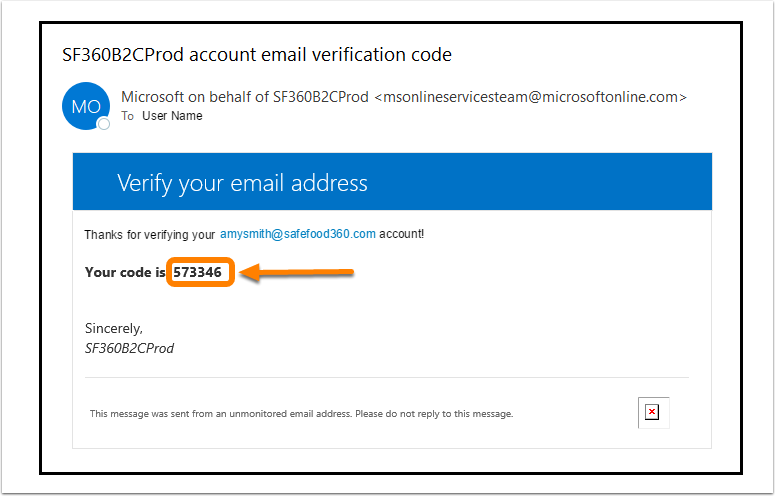Click the italic SF360B2CProd signature
Image resolution: width=775 pixels, height=496 pixels.
tap(130, 348)
